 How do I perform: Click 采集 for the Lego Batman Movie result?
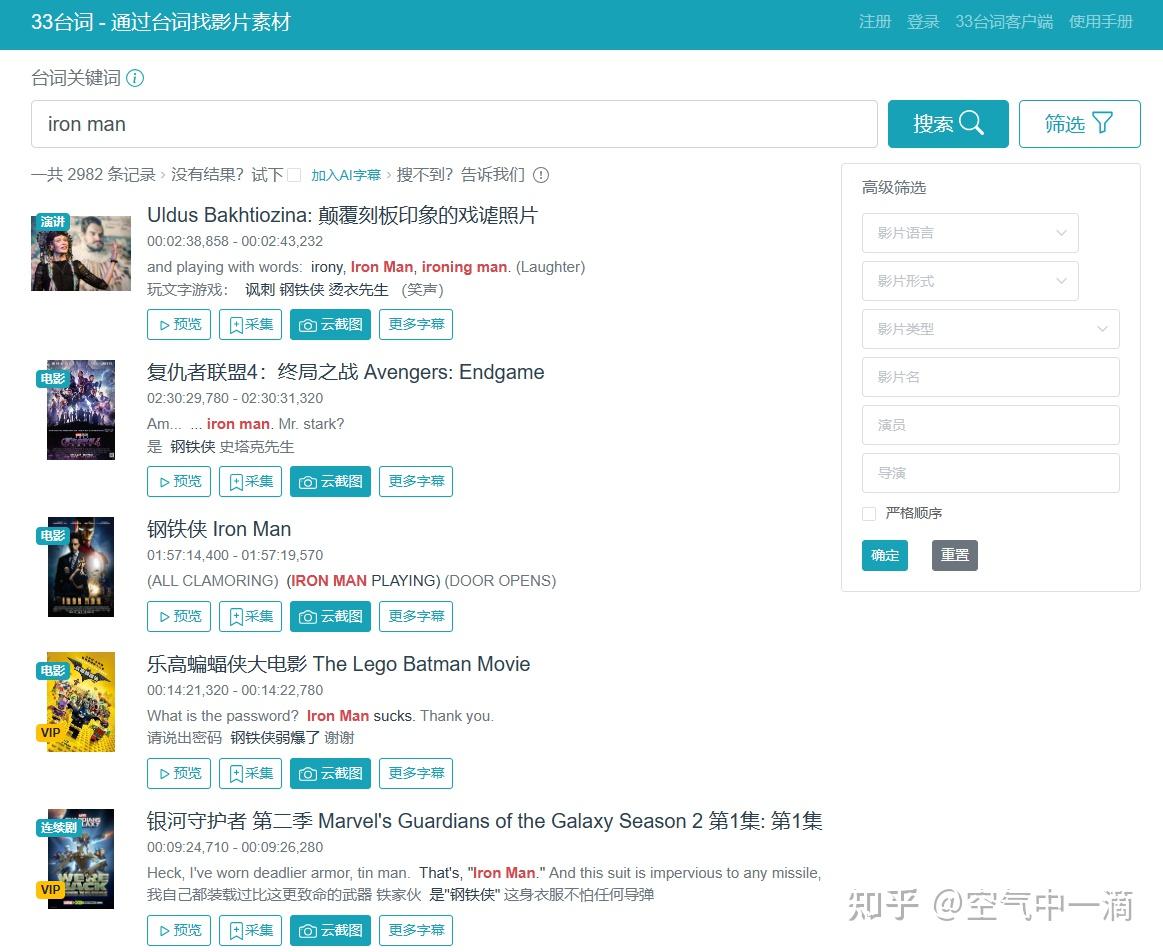click(x=251, y=774)
